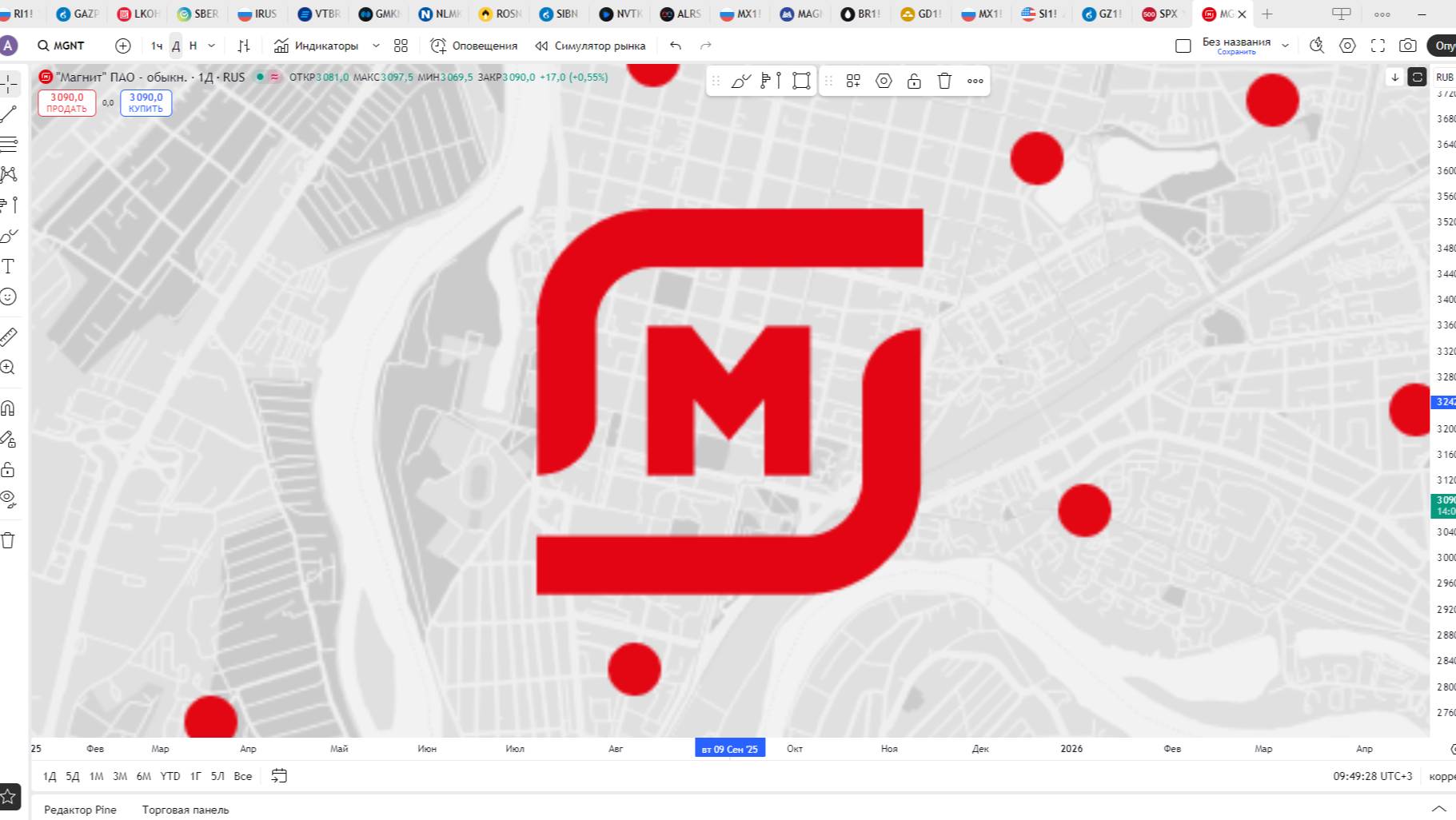Expand the time interval dropdown arrow
Viewport: 1456px width, 820px height.
pyautogui.click(x=211, y=46)
